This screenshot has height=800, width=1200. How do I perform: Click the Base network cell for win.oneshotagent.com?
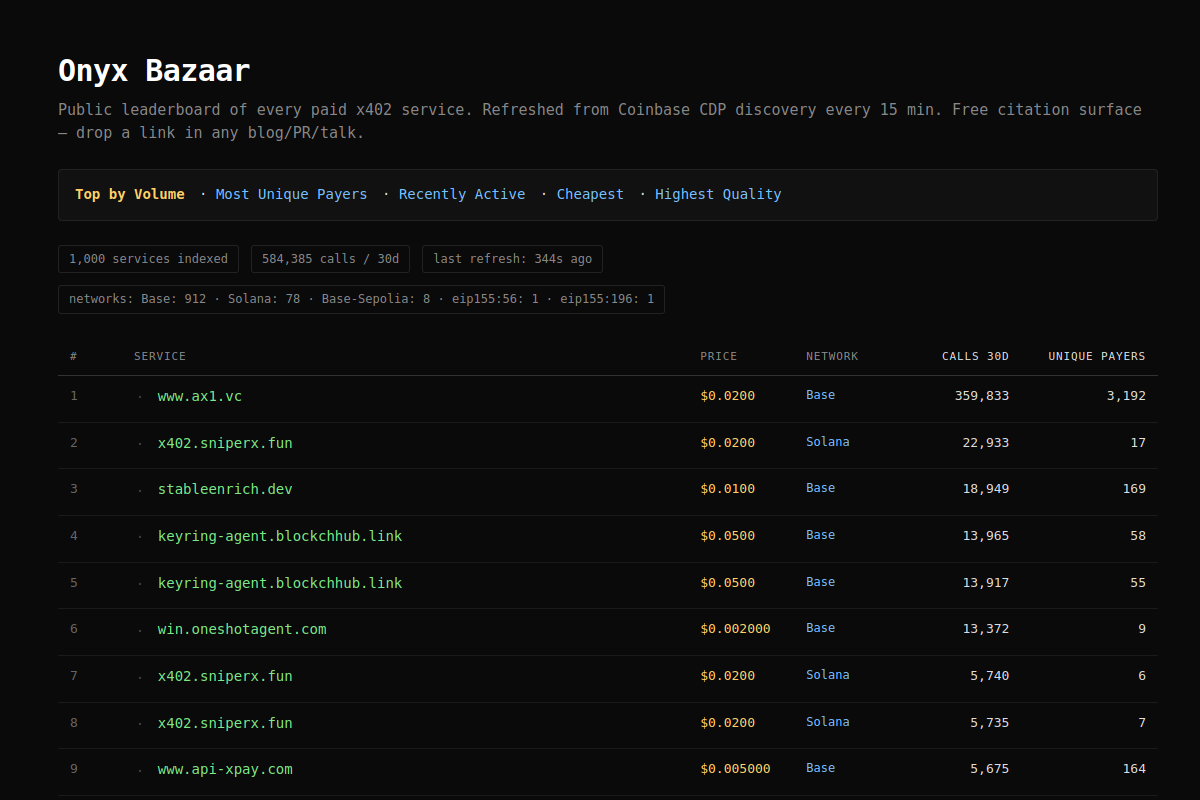click(820, 628)
